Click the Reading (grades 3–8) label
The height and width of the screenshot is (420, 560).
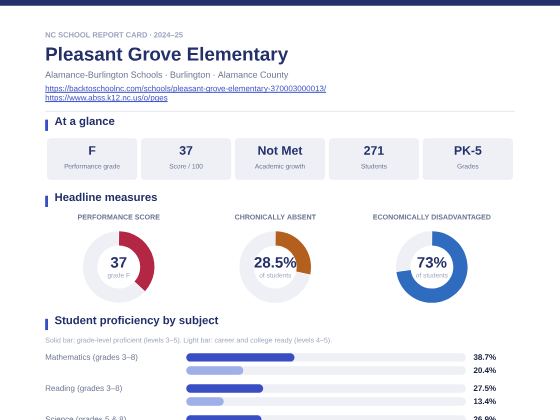84,388
